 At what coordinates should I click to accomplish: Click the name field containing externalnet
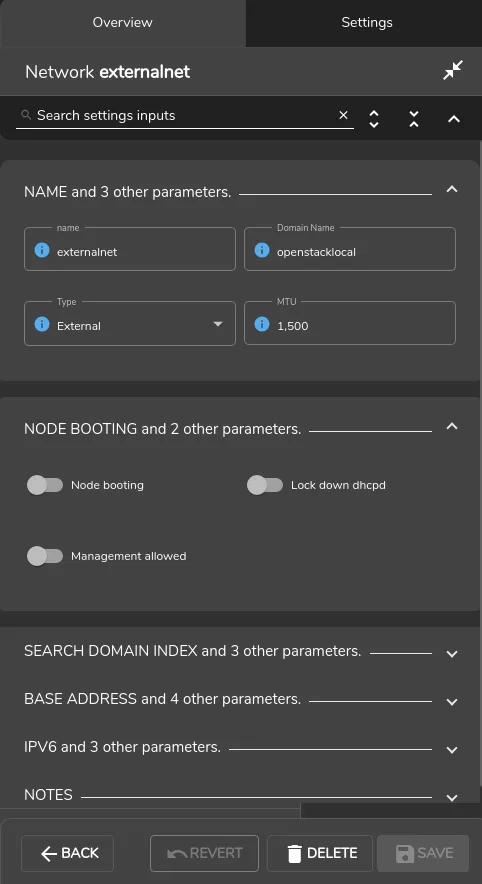coord(130,249)
